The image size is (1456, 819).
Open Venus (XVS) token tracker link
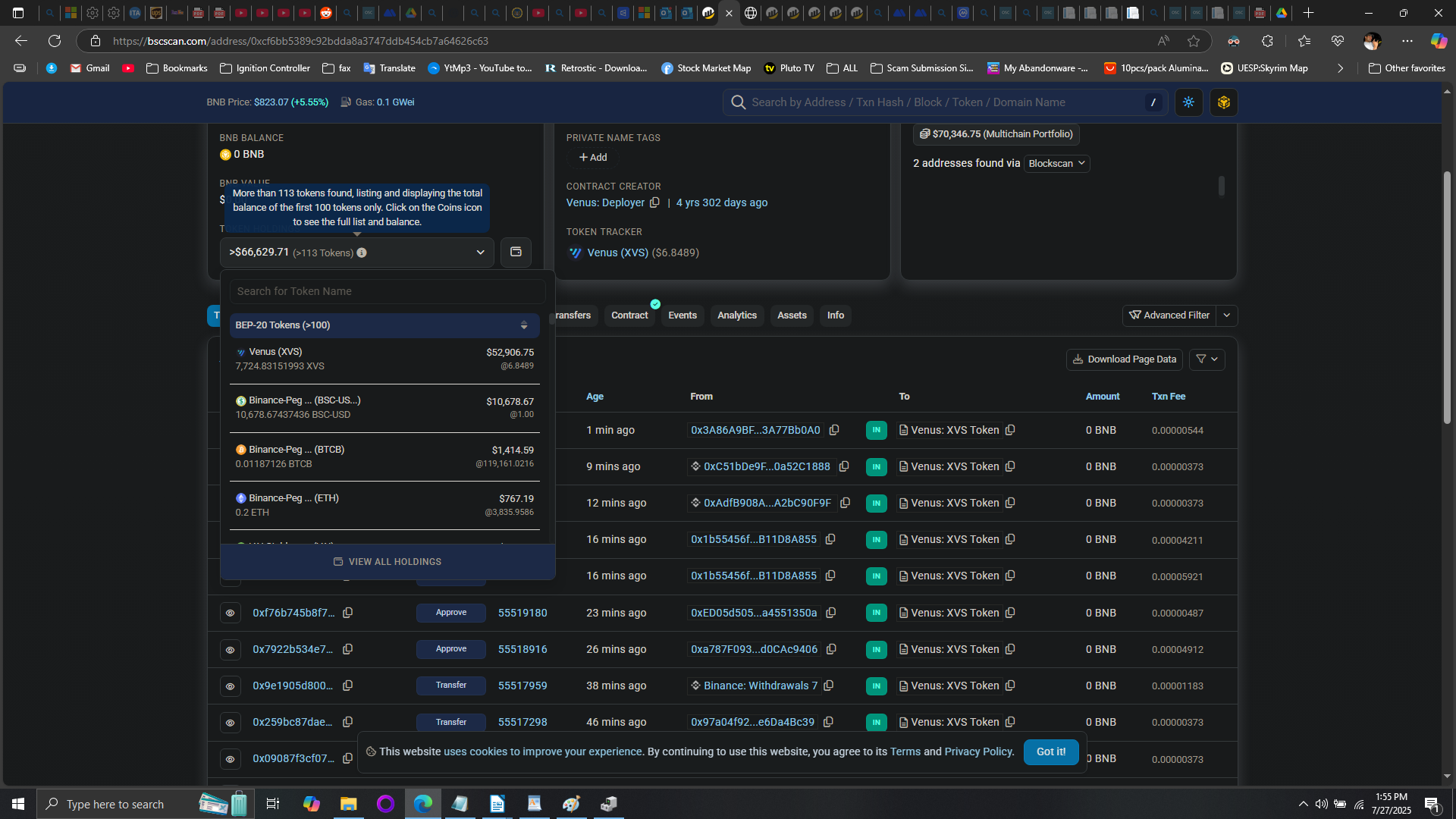coord(617,253)
